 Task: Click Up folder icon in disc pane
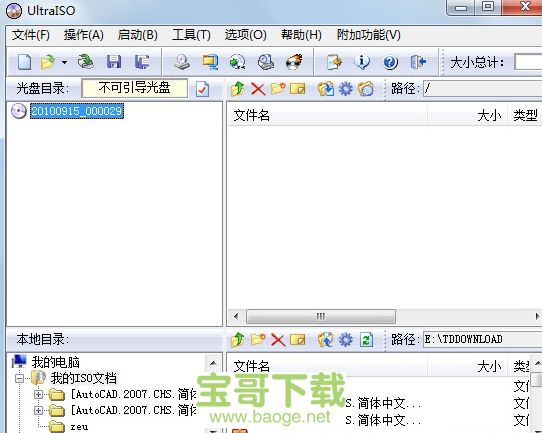coord(238,89)
